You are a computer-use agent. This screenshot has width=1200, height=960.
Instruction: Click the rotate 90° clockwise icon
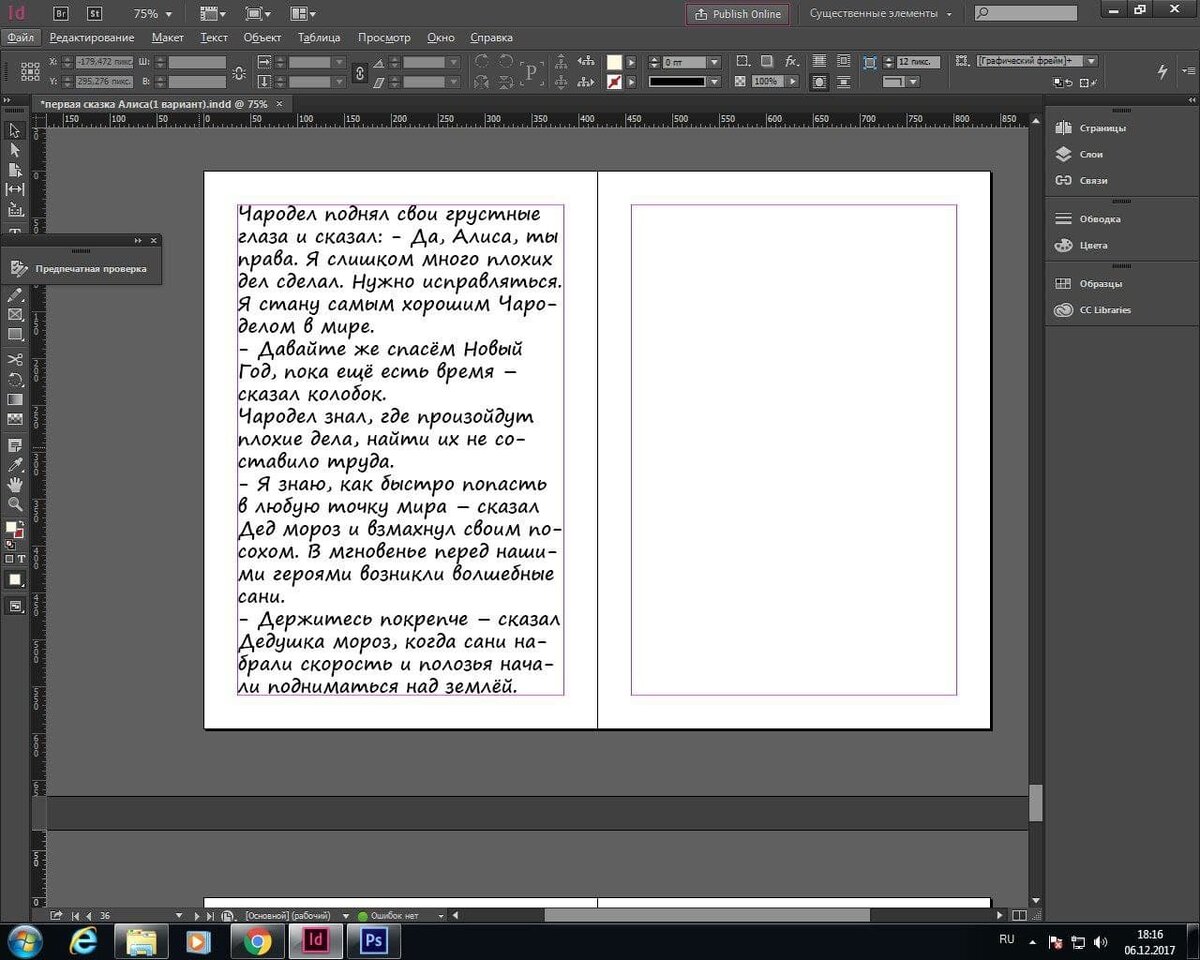pos(482,61)
